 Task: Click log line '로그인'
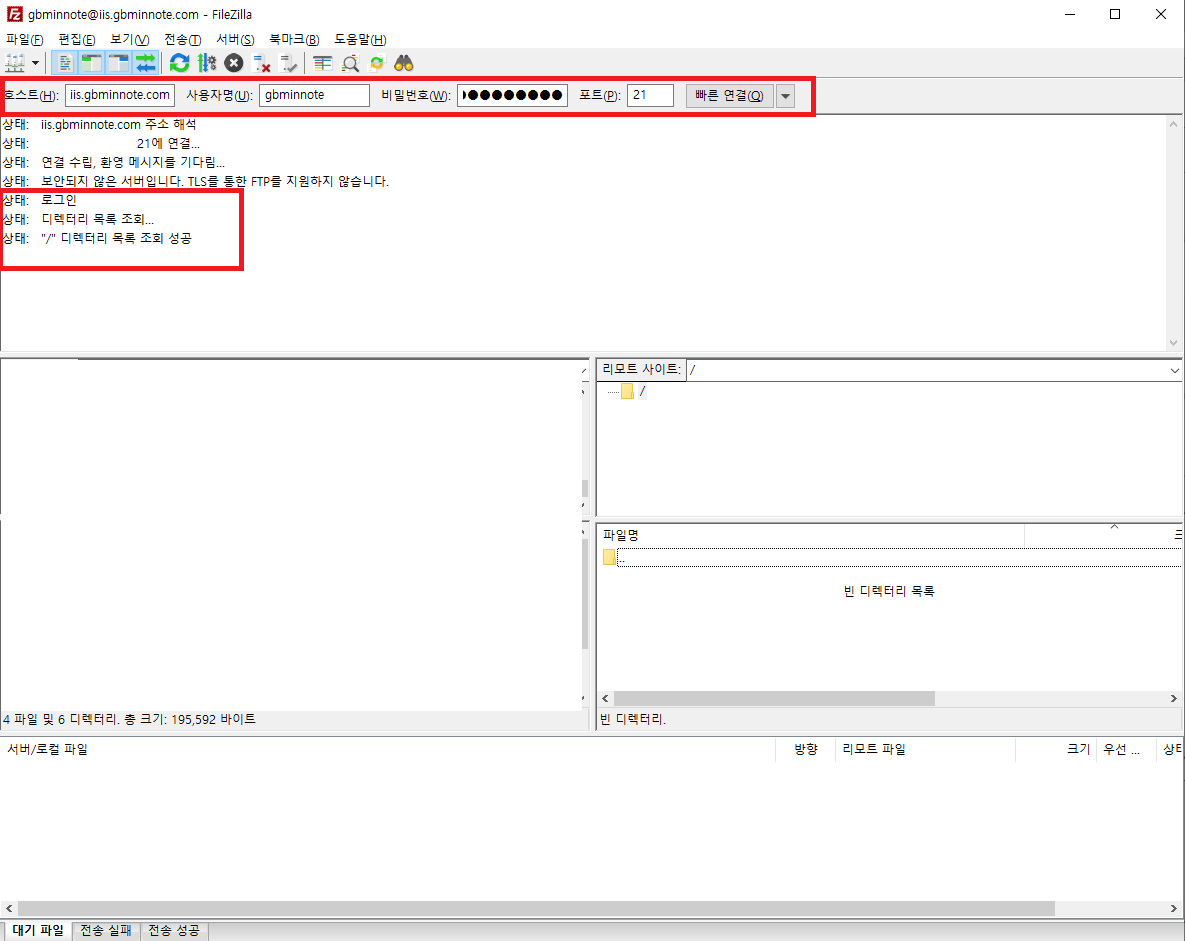59,200
